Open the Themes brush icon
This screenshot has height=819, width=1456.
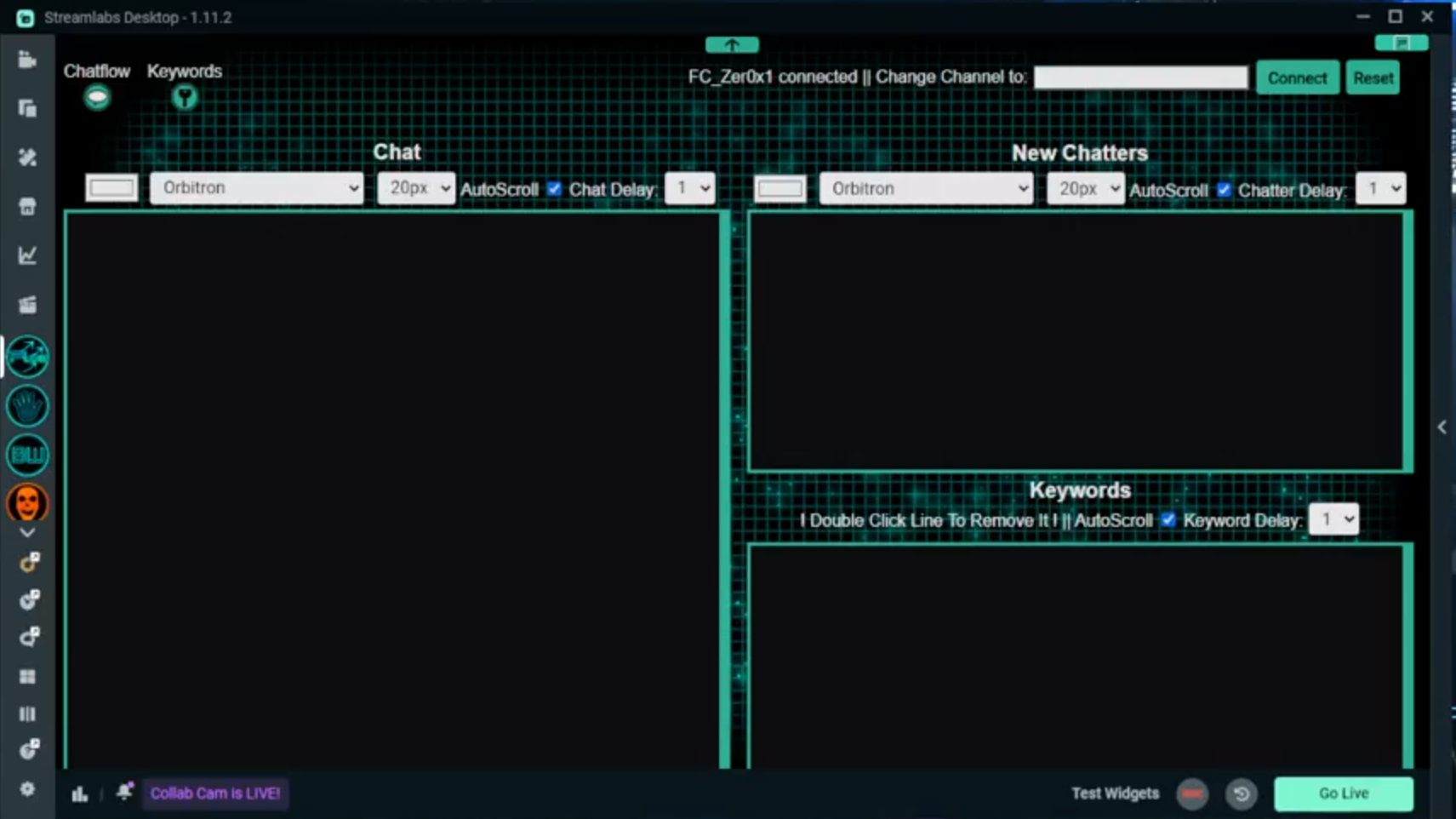tap(27, 157)
